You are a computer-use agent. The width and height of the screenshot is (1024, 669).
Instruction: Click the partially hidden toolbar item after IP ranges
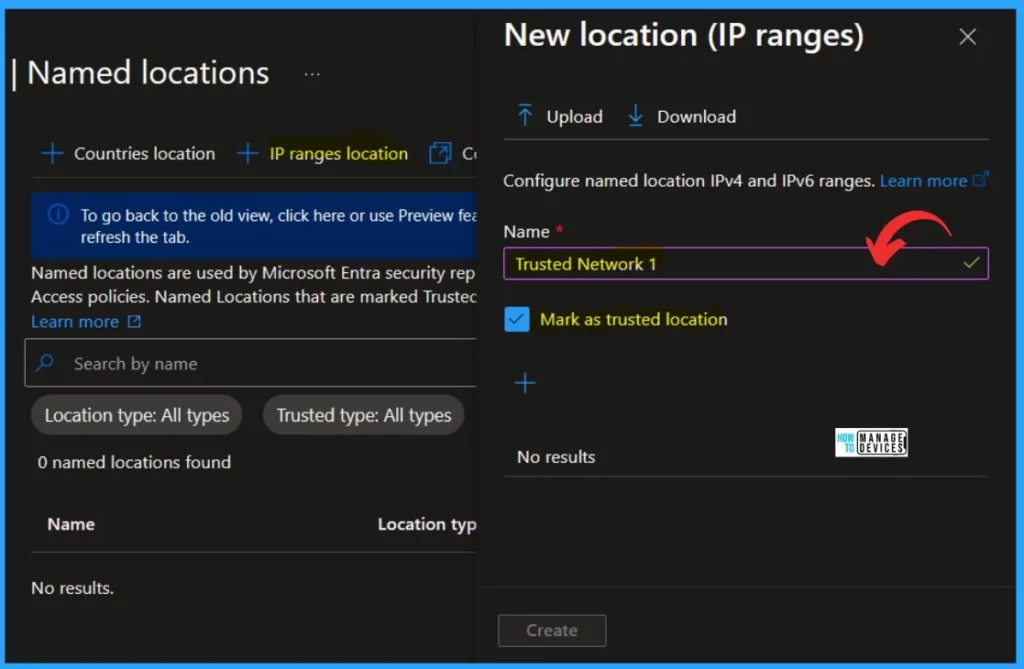coord(453,154)
